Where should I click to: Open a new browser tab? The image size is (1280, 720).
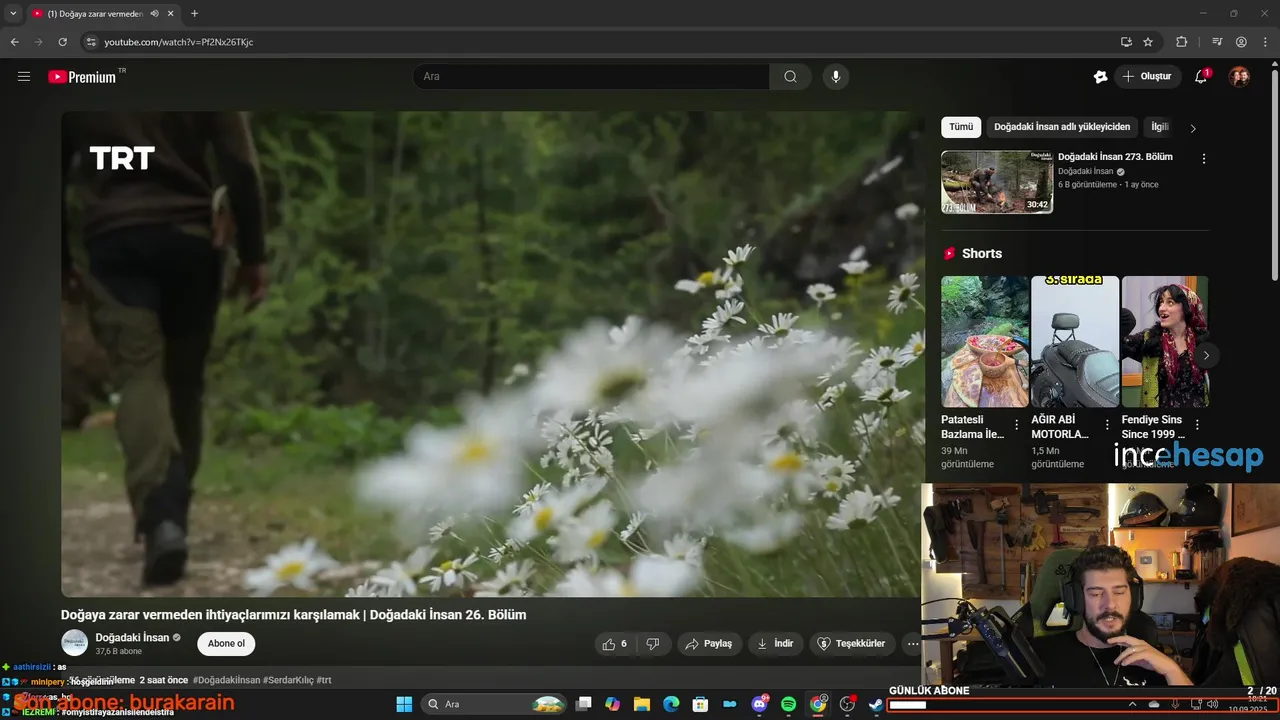pyautogui.click(x=194, y=13)
